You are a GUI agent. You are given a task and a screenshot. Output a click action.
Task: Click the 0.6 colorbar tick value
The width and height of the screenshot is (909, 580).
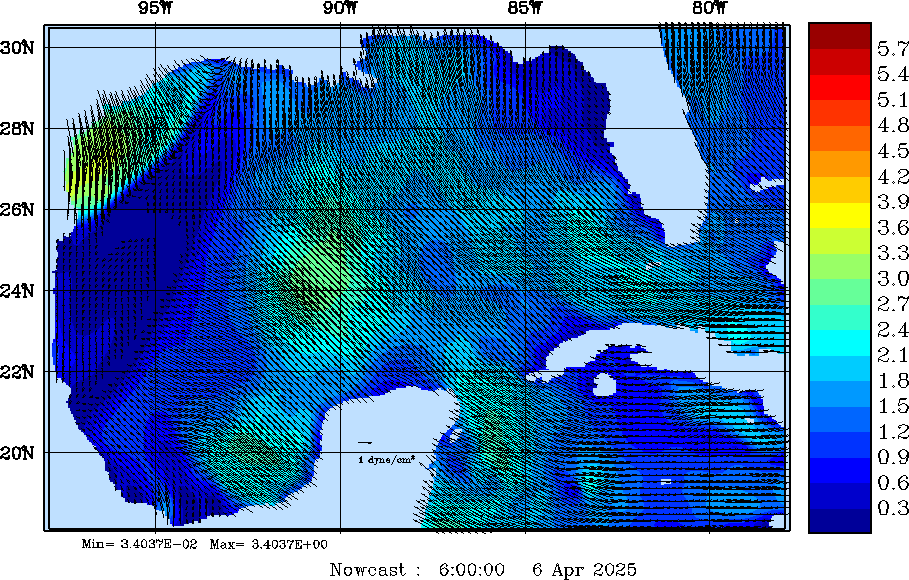coord(893,483)
